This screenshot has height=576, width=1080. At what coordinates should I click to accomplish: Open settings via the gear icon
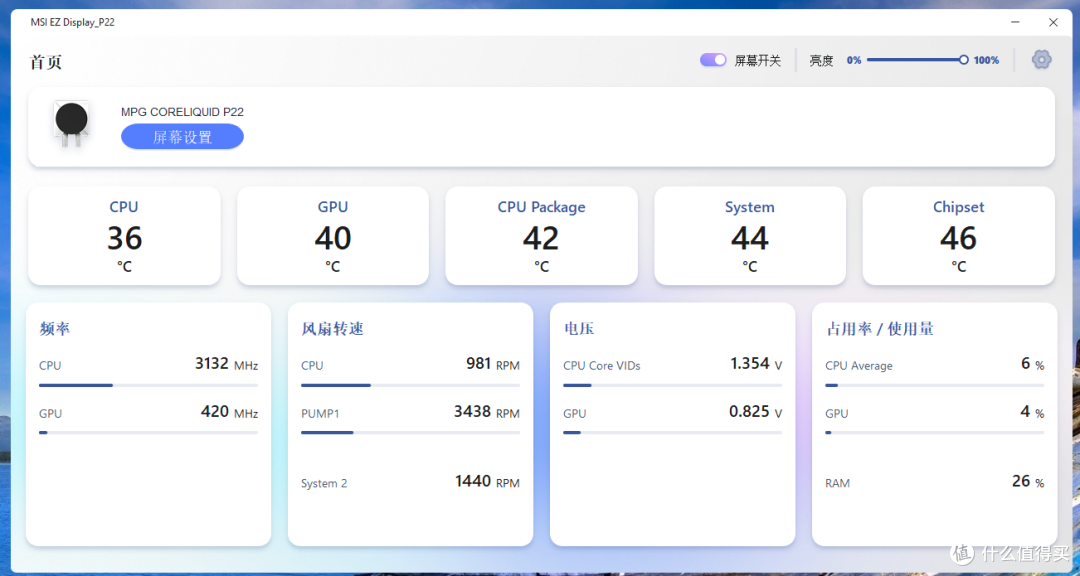point(1041,60)
